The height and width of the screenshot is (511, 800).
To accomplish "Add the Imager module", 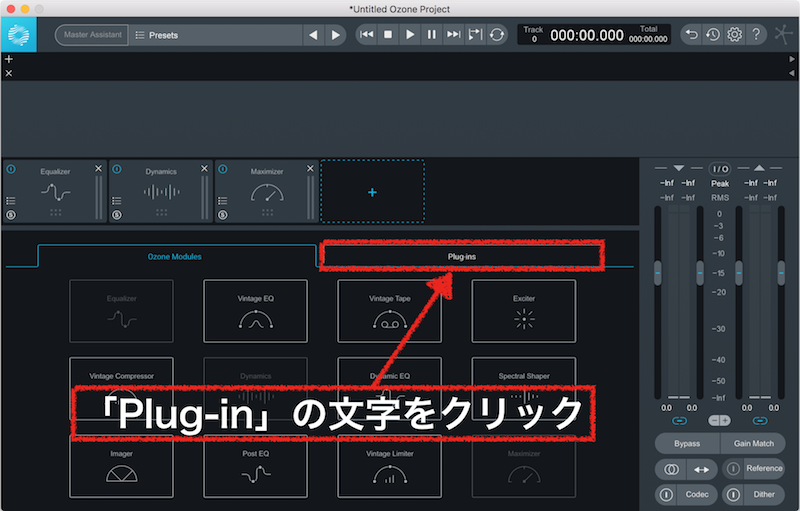I will click(x=121, y=468).
